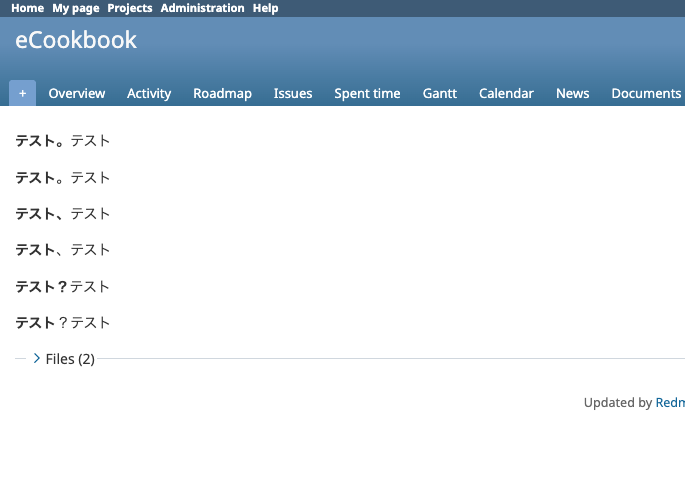Viewport: 685px width, 503px height.
Task: Go to the News tab
Action: tap(572, 93)
